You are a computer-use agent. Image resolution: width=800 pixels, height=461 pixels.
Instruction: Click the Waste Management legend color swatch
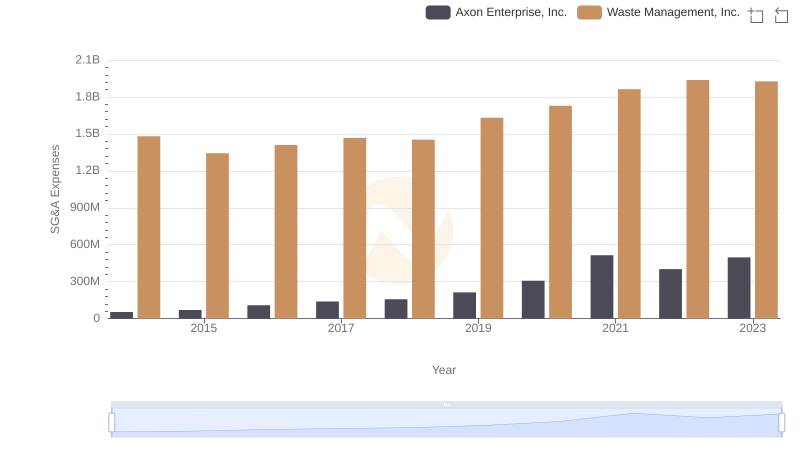click(x=590, y=13)
